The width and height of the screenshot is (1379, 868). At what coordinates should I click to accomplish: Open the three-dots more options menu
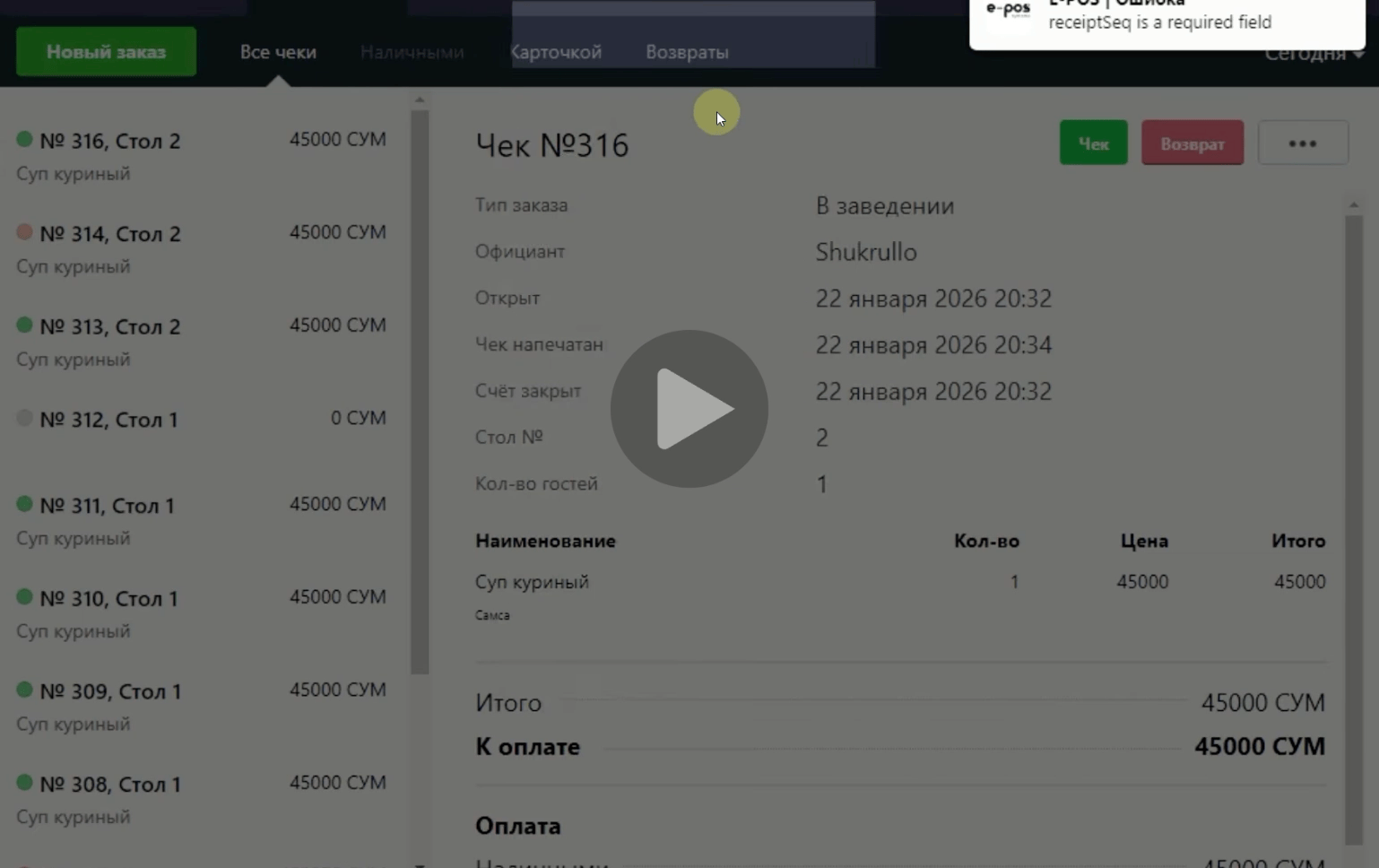[1302, 143]
